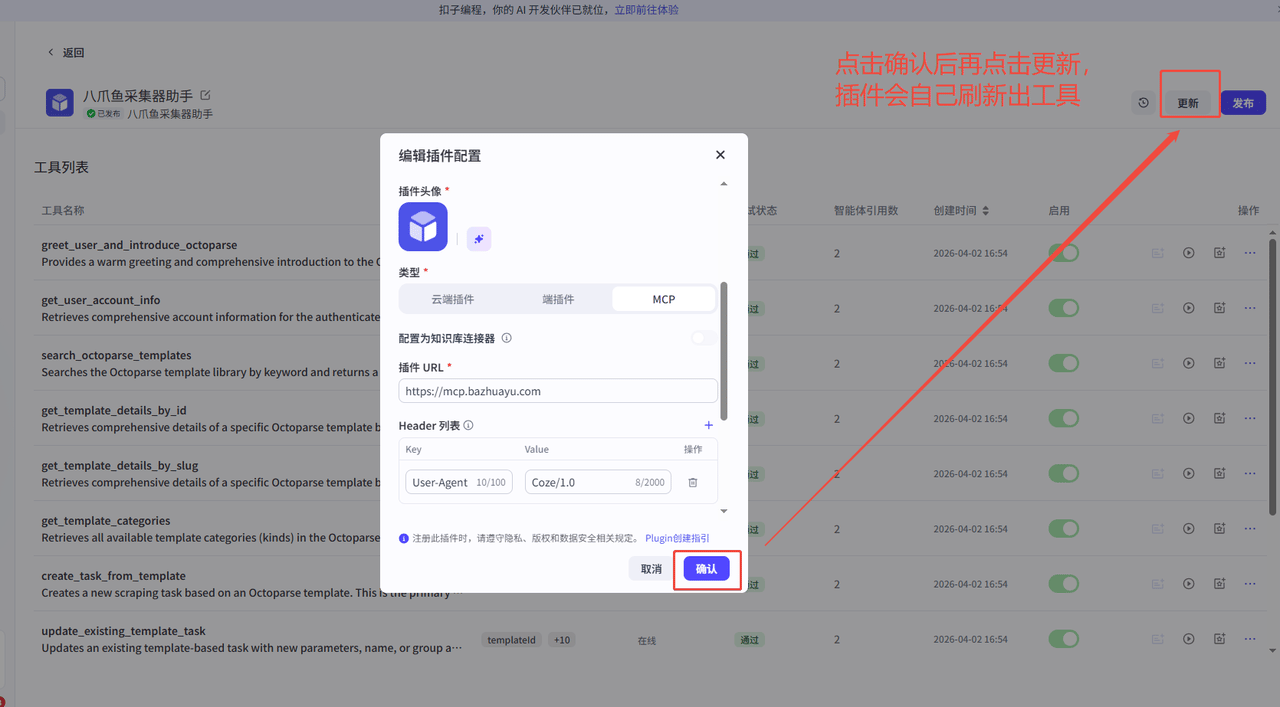Run debug for update_existing_template_task

1189,639
